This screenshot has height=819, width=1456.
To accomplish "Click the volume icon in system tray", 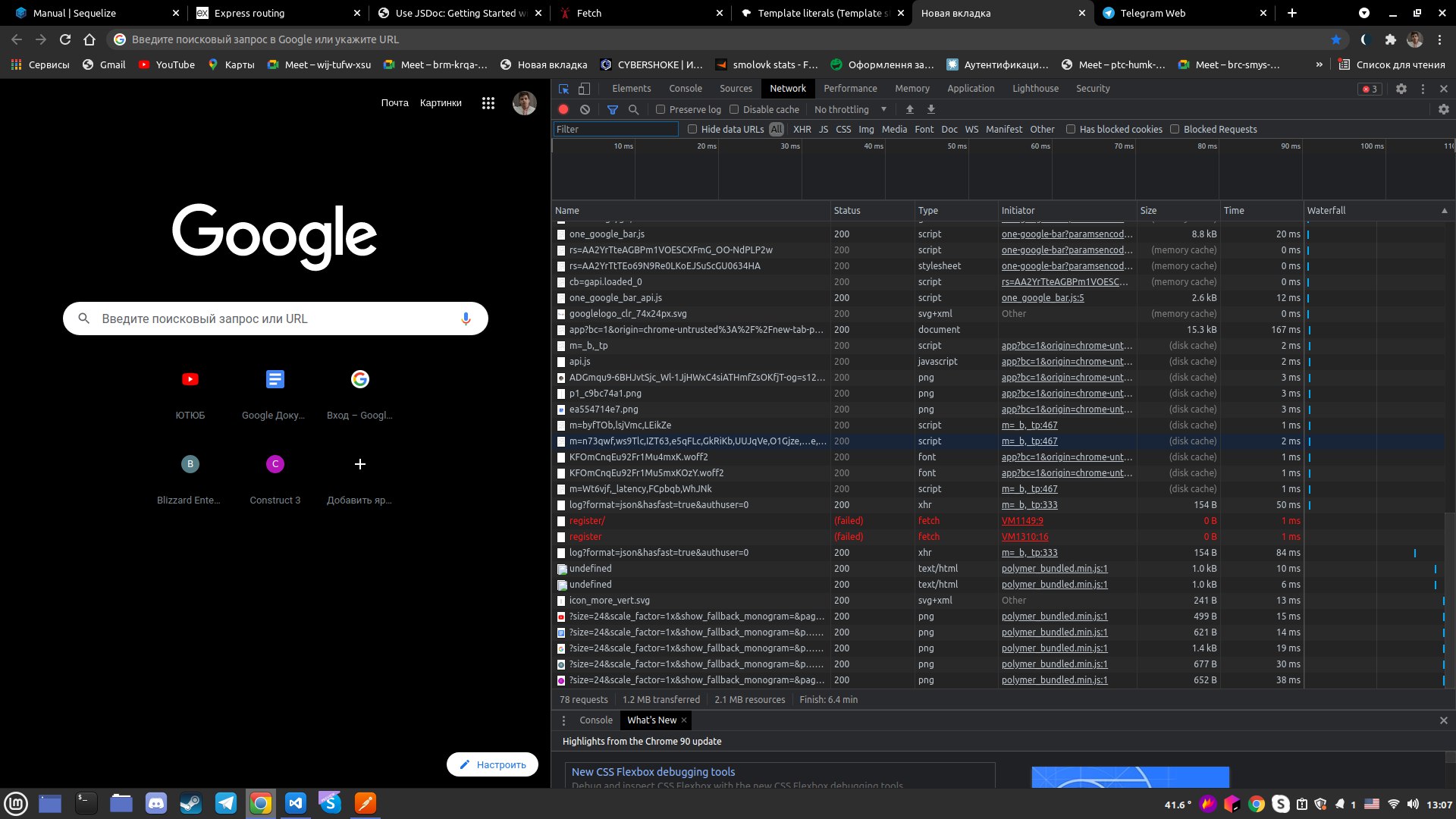I will coord(1413,804).
